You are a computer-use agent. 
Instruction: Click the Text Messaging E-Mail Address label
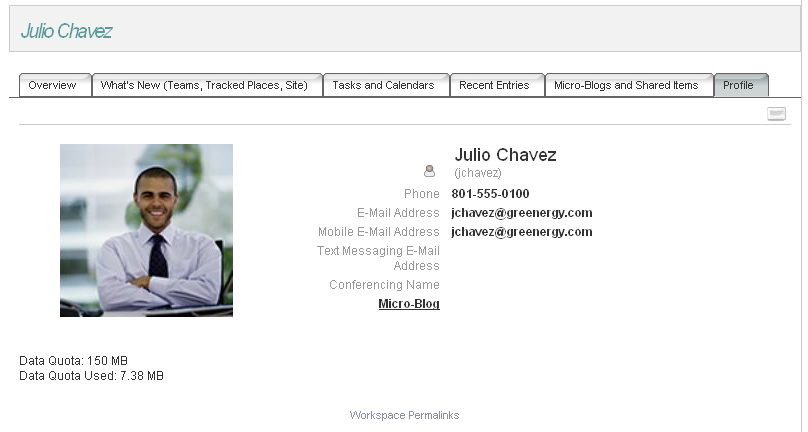(378, 258)
